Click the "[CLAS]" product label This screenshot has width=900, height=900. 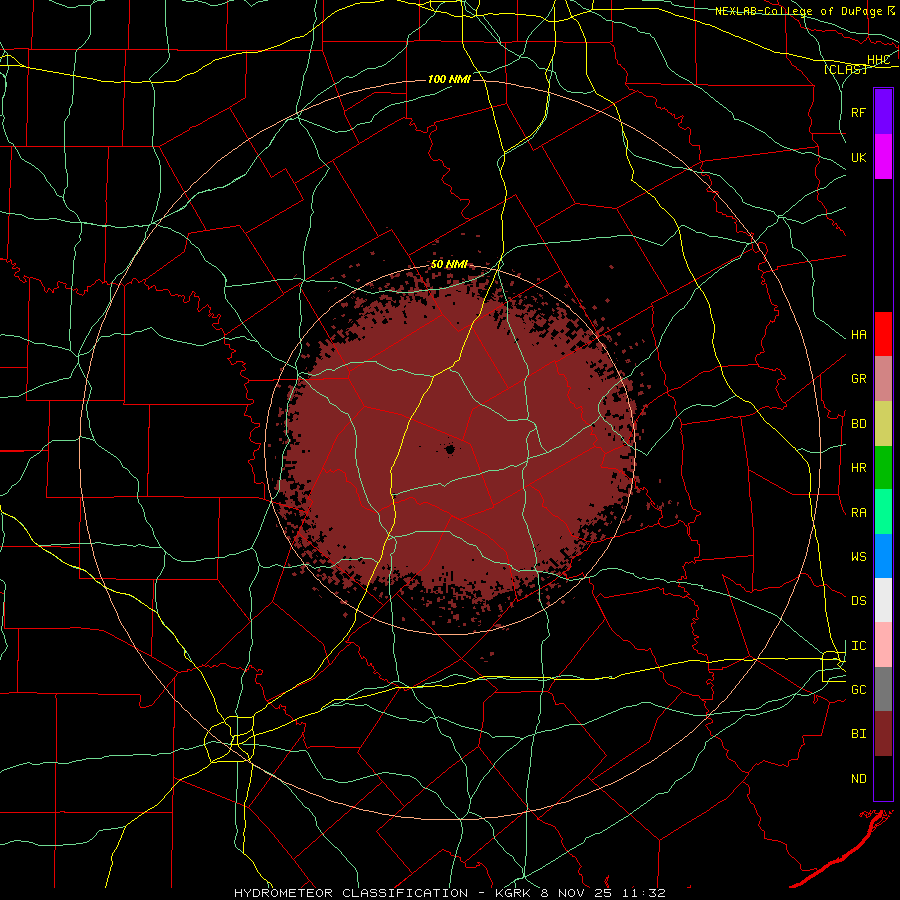point(845,69)
